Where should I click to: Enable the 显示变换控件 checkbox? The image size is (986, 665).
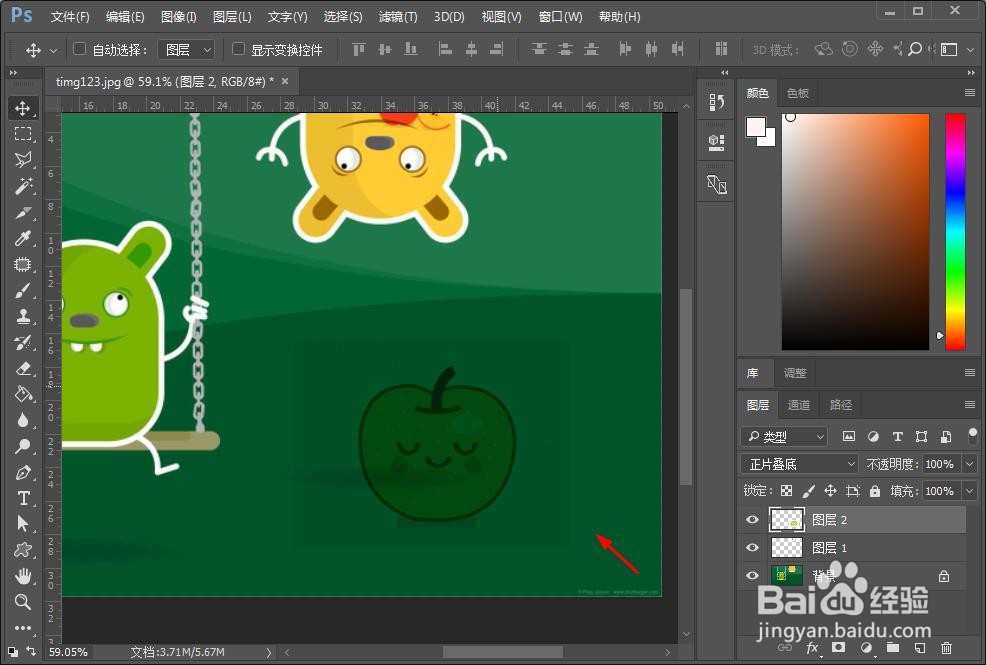point(238,48)
